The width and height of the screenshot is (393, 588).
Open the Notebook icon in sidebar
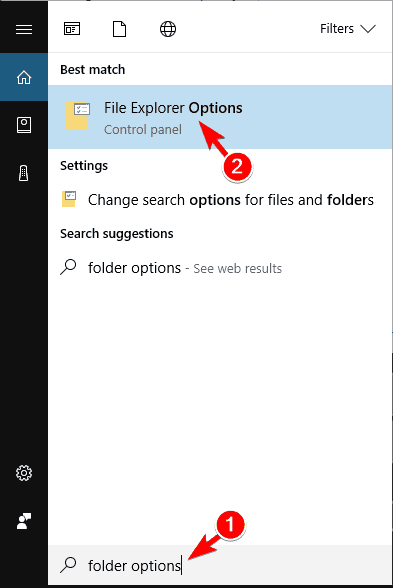point(24,125)
